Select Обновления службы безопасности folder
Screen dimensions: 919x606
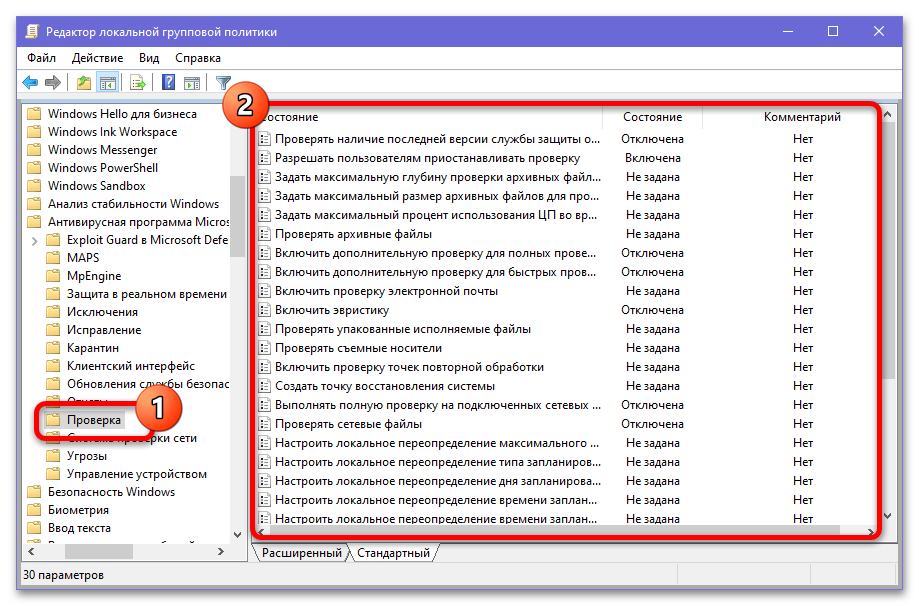148,384
